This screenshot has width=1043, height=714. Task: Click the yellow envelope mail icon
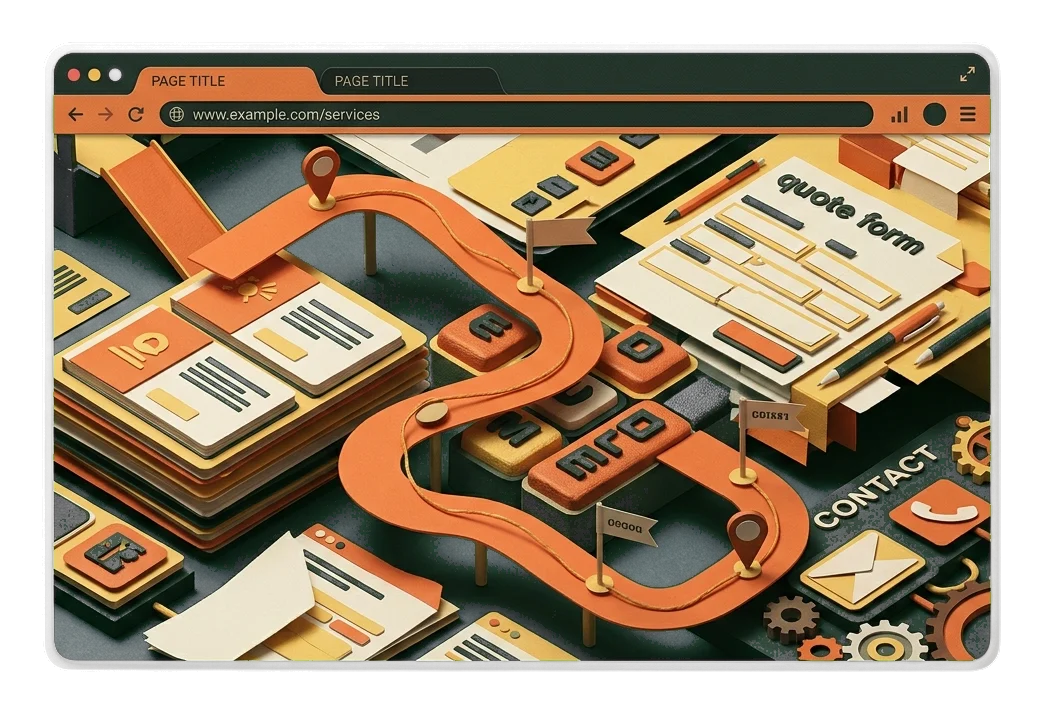[861, 570]
